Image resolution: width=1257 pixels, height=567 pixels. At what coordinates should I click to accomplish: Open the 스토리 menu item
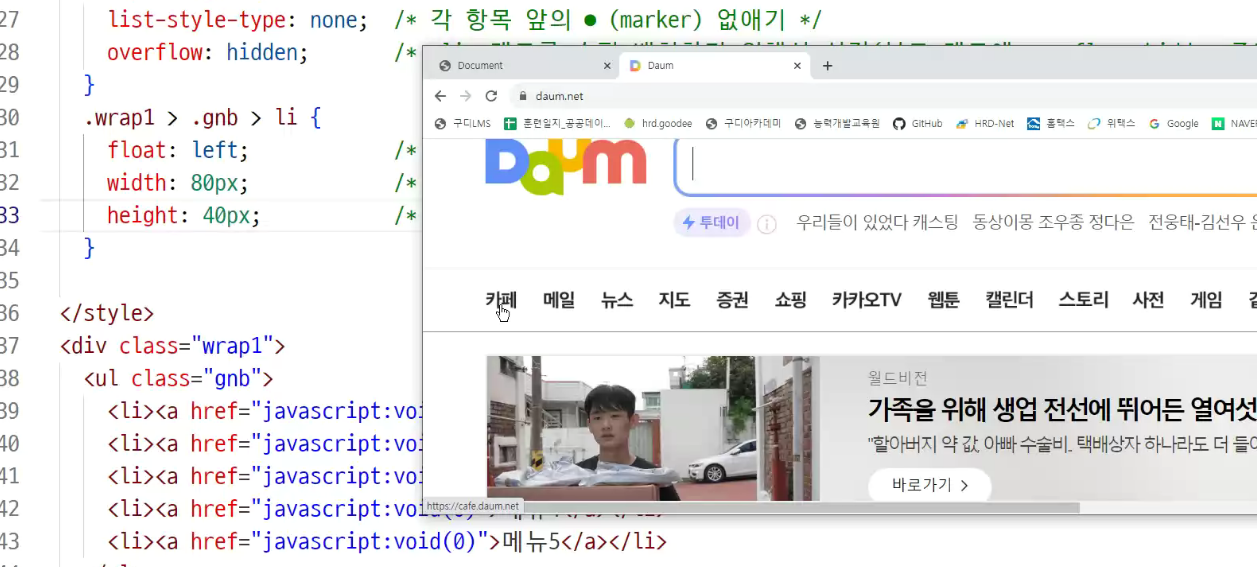coord(1083,300)
